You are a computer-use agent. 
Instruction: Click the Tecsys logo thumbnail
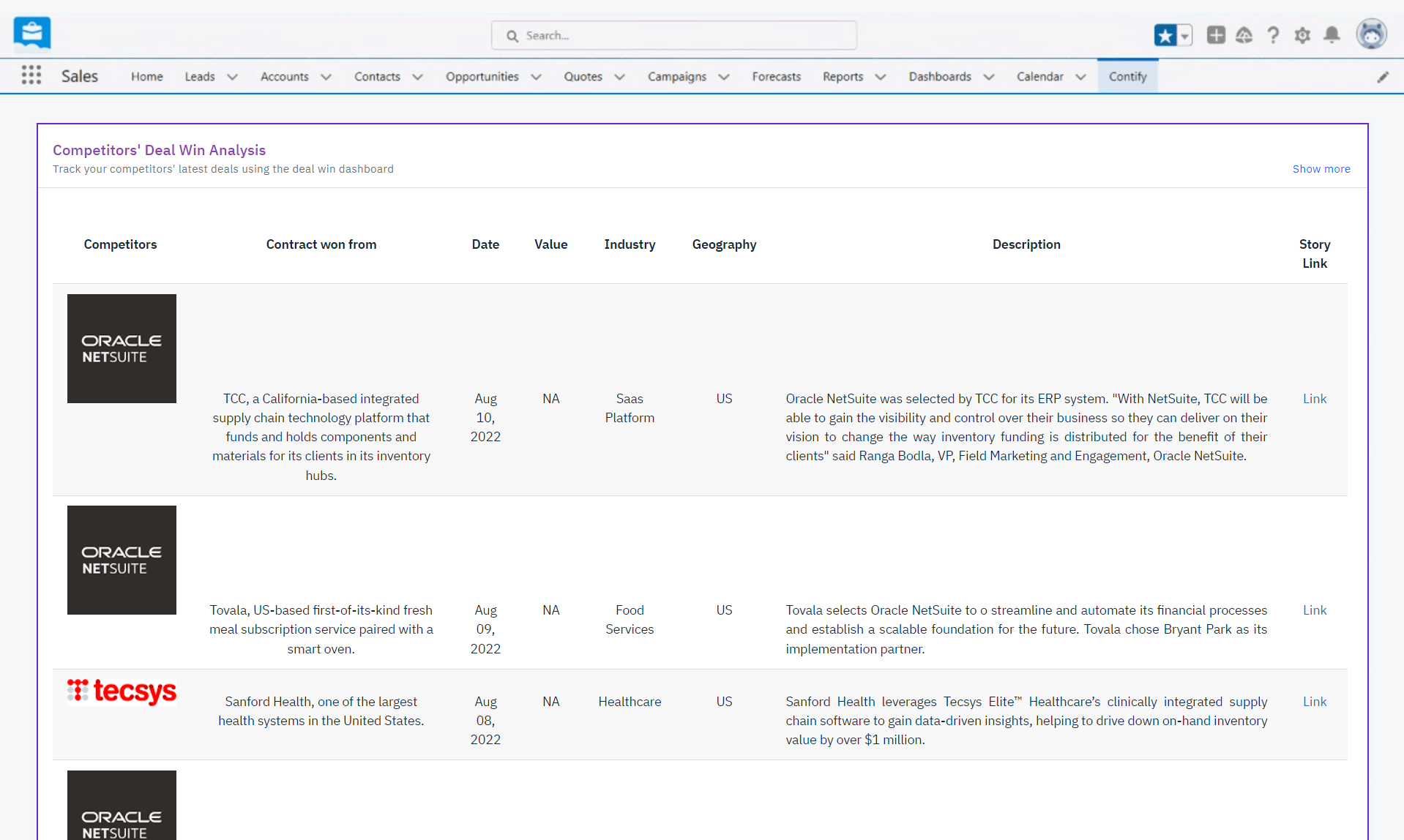coord(122,691)
